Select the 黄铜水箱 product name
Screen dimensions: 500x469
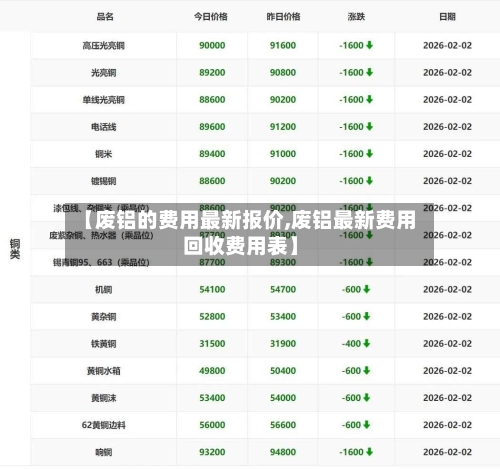pyautogui.click(x=104, y=371)
